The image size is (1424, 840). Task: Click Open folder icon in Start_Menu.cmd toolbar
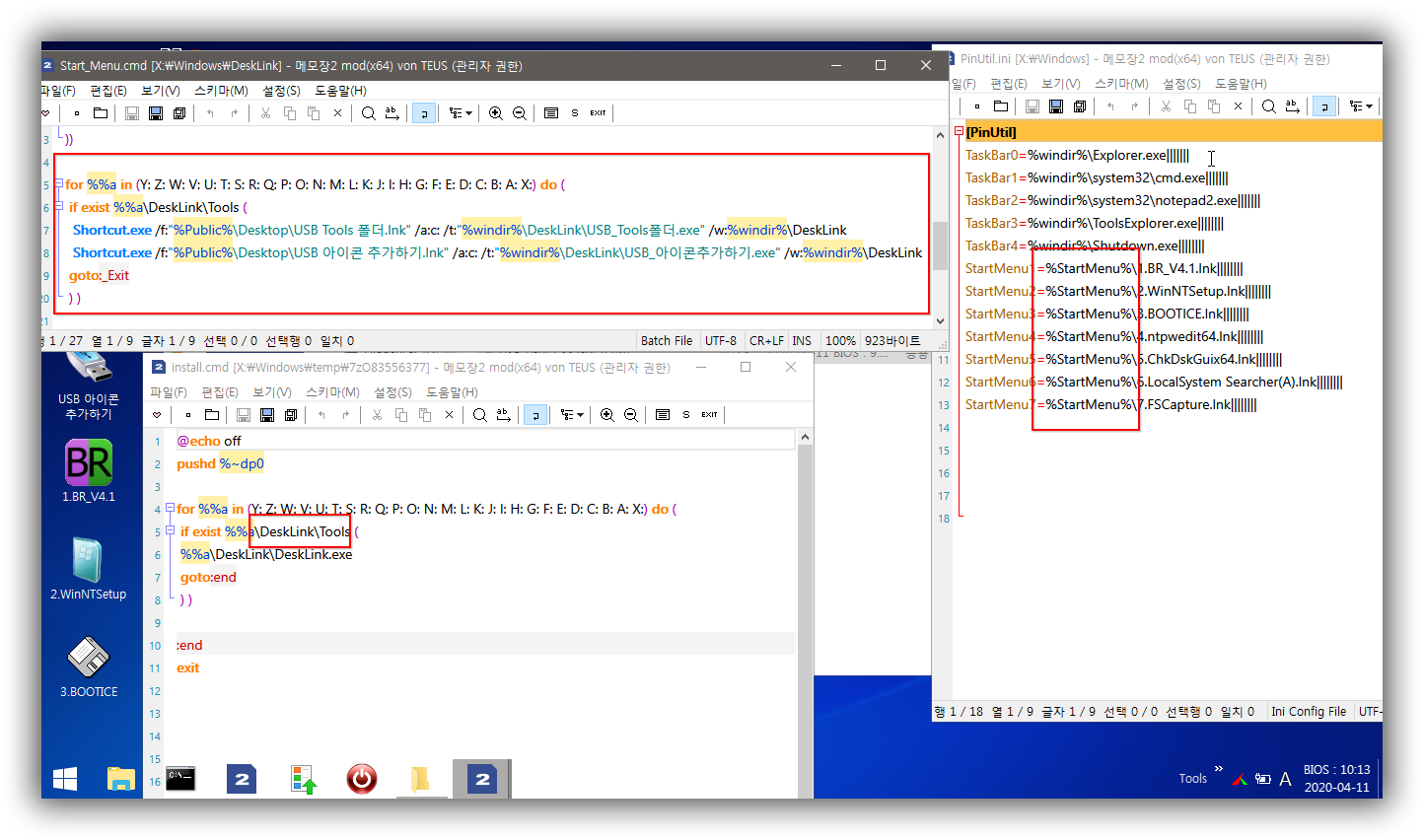pos(101,113)
